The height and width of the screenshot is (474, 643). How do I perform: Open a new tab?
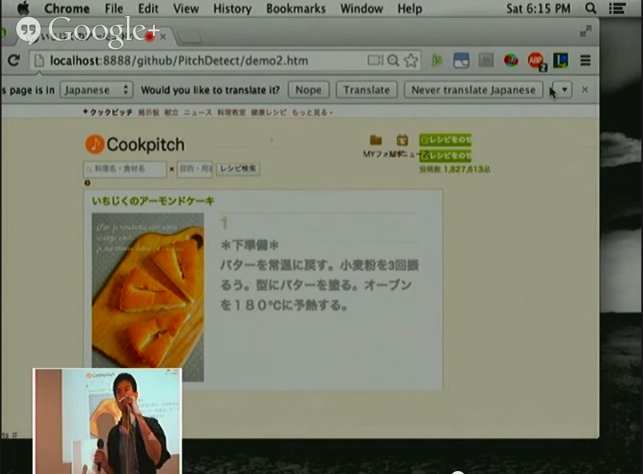click(189, 37)
